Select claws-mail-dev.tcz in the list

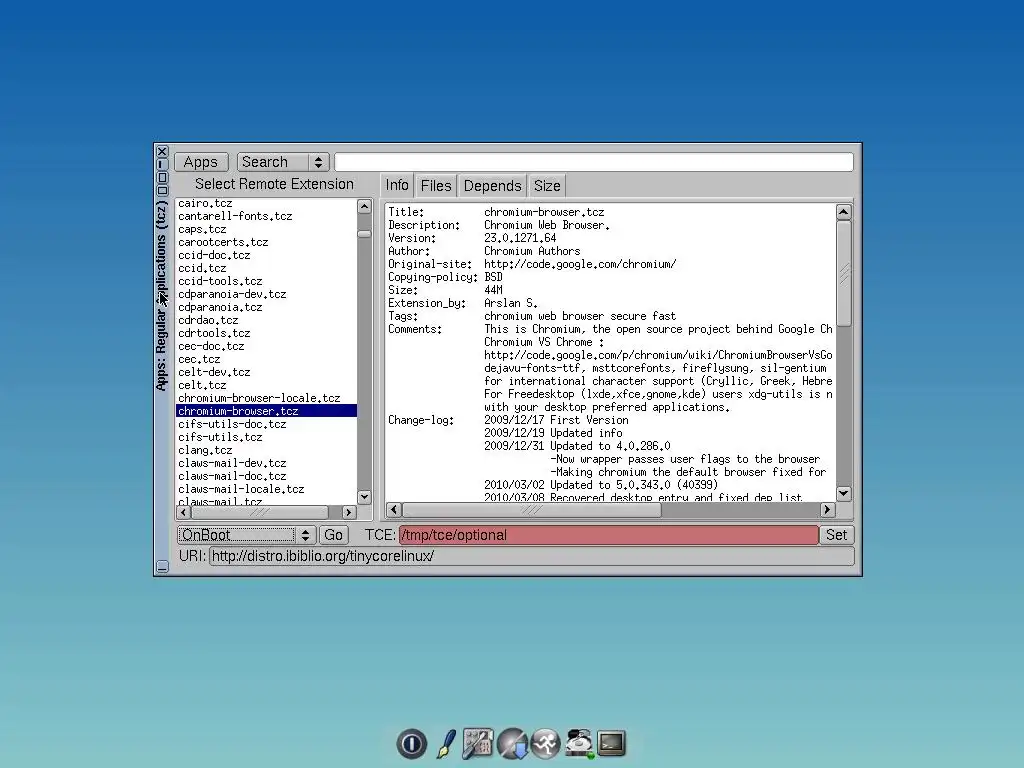[266, 463]
